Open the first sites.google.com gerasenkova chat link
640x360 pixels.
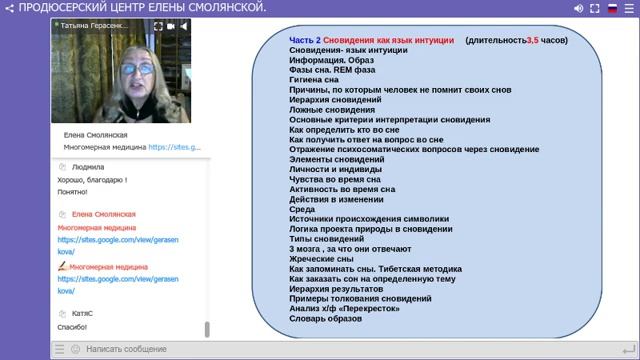point(118,245)
